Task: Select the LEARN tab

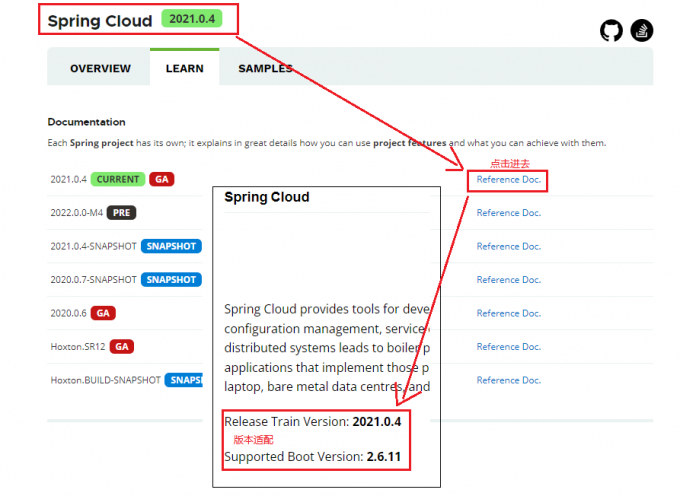Action: pyautogui.click(x=184, y=69)
